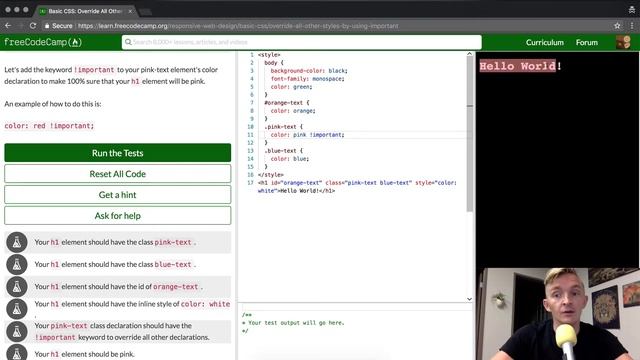640x360 pixels.
Task: Click flask icon for h1 should be pink test
Action: pyautogui.click(x=17, y=353)
